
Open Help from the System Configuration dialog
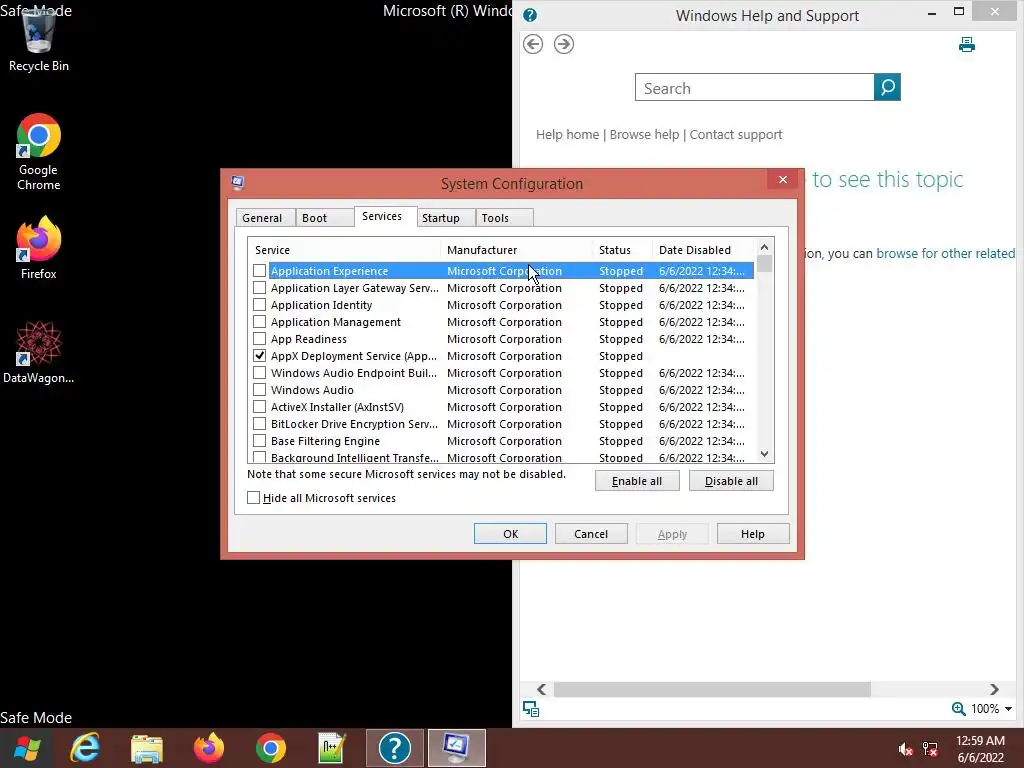[753, 534]
